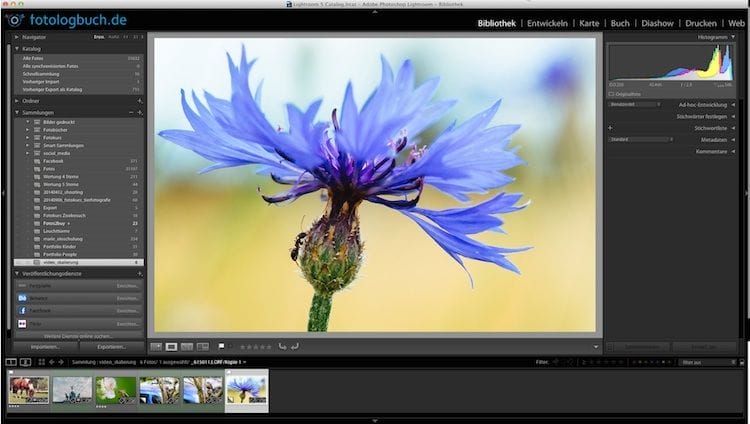Viewport: 750px width, 424px height.
Task: Click compare view icon in toolbar
Action: [187, 346]
